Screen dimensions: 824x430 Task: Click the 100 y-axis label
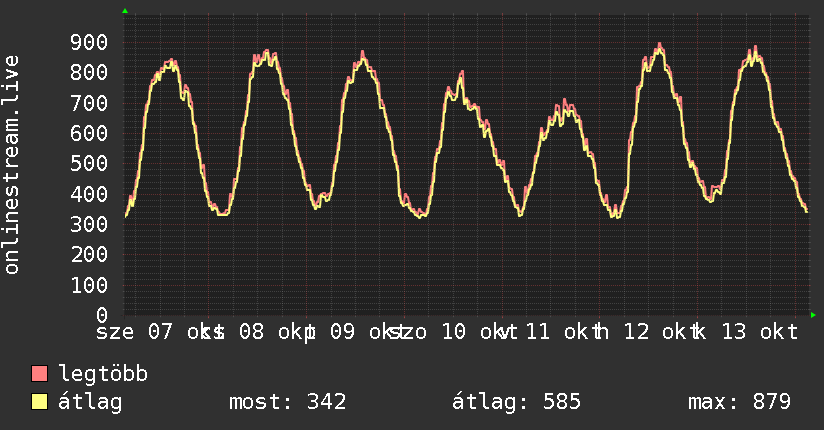(89, 285)
